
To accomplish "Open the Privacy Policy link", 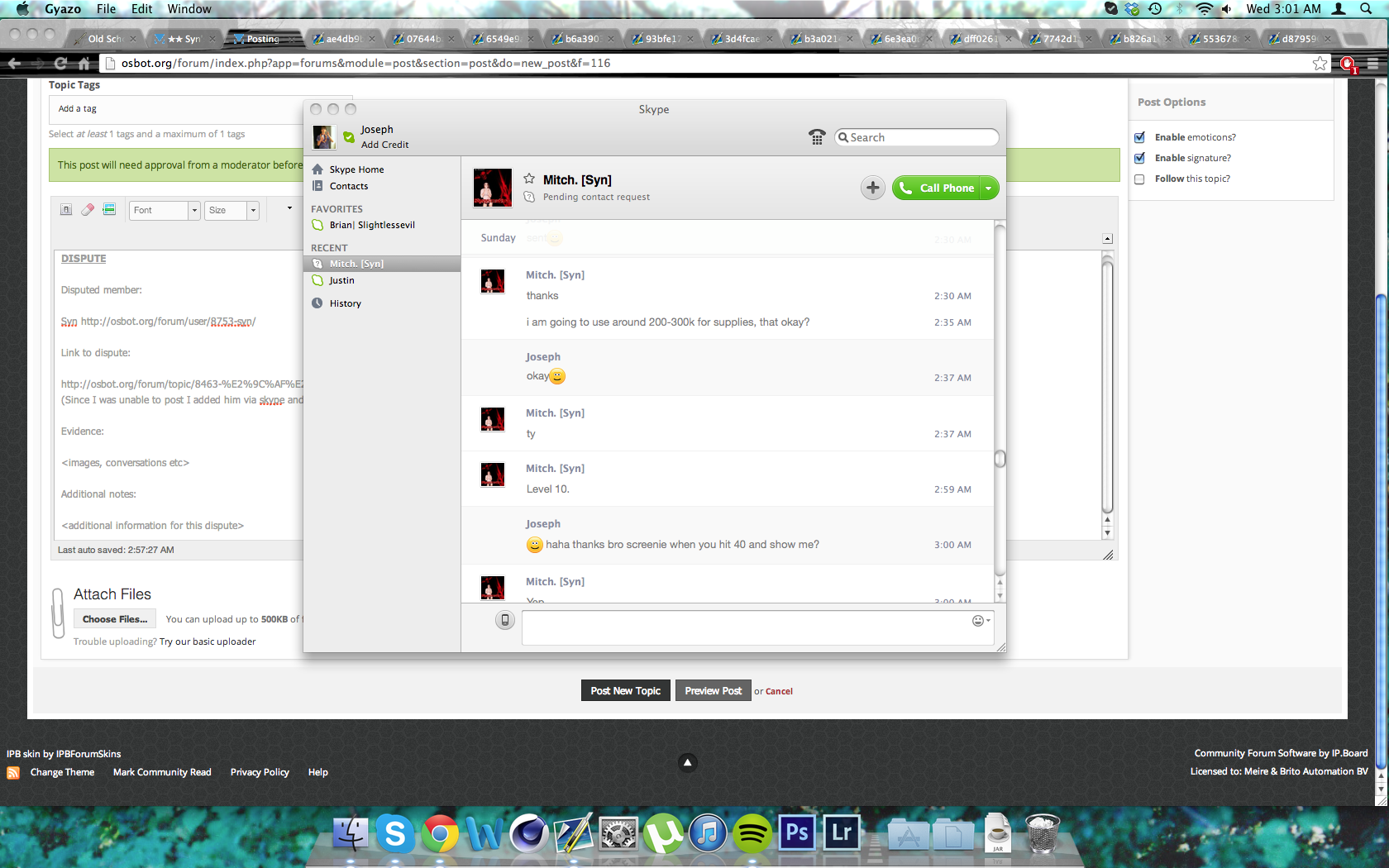I will (x=260, y=772).
